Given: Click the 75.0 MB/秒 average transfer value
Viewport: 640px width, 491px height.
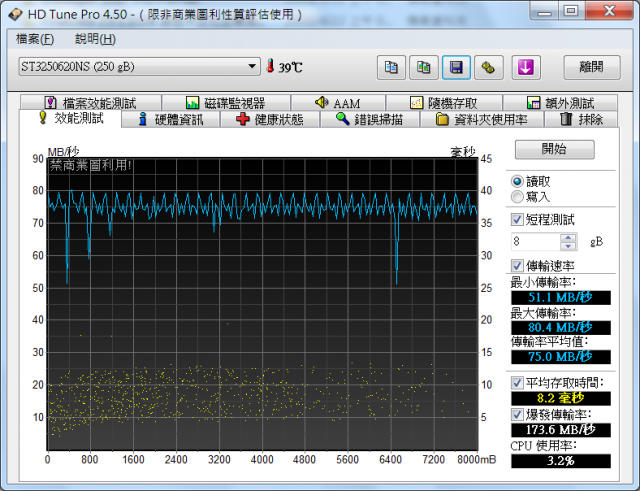Looking at the screenshot, I should pos(560,357).
